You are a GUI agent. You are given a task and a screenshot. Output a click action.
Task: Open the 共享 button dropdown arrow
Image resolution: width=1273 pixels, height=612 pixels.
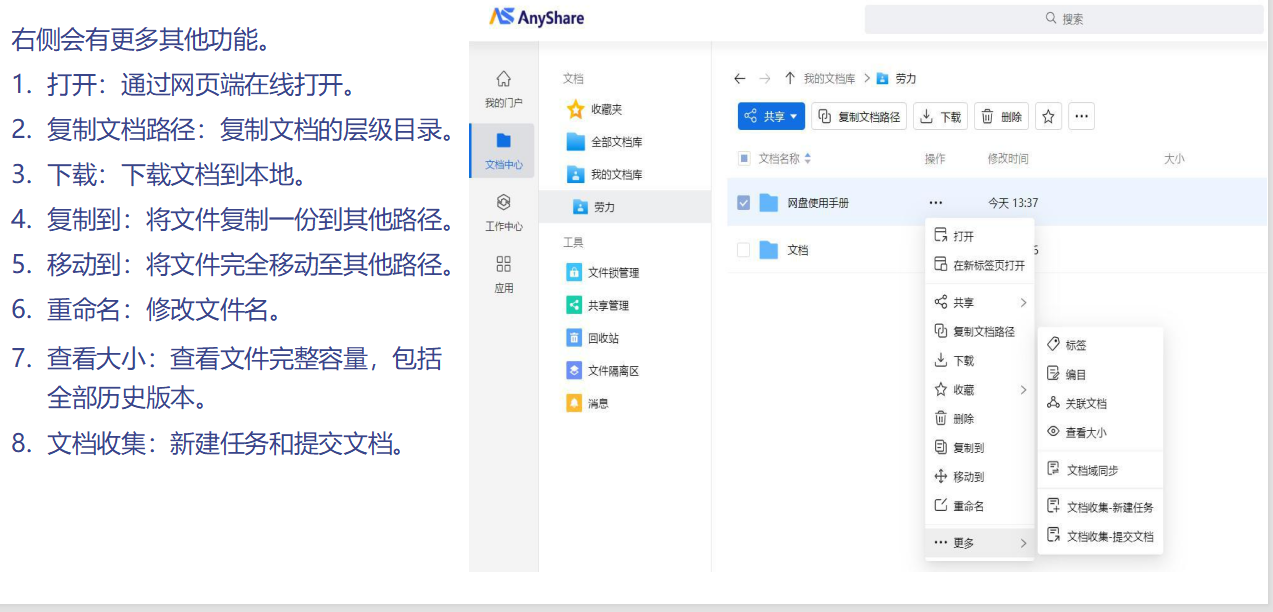pos(795,117)
